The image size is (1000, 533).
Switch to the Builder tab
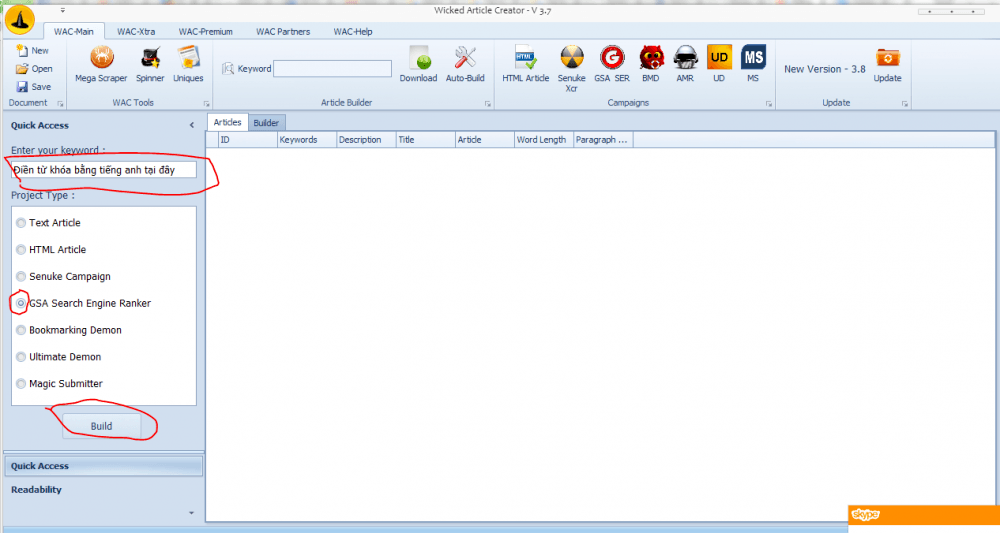266,122
